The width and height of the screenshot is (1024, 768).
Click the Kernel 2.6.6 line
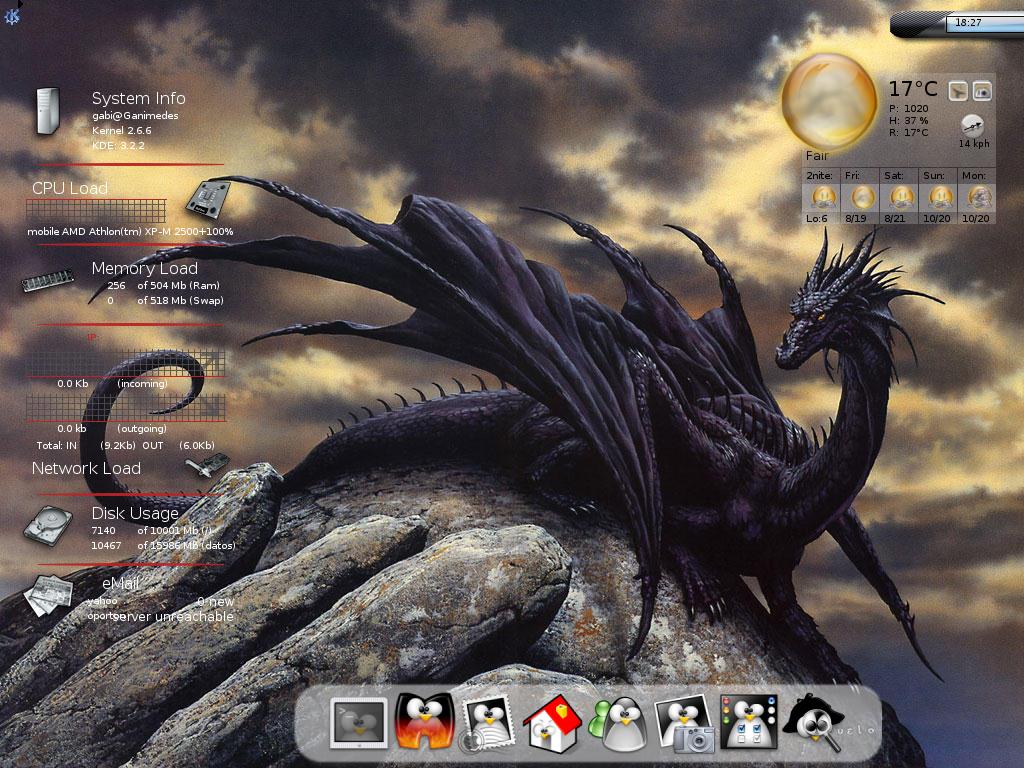(121, 131)
